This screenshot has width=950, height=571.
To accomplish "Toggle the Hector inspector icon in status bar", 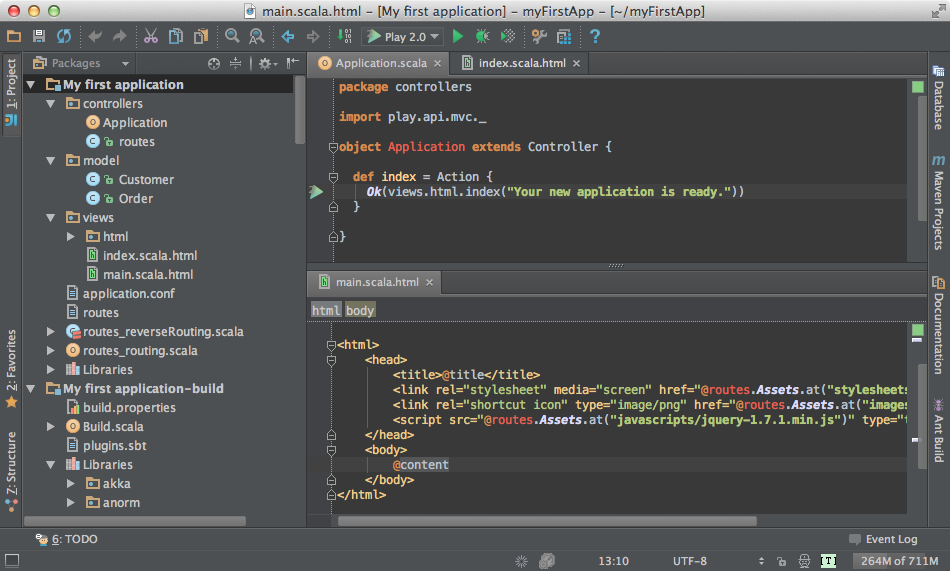I will pos(803,561).
